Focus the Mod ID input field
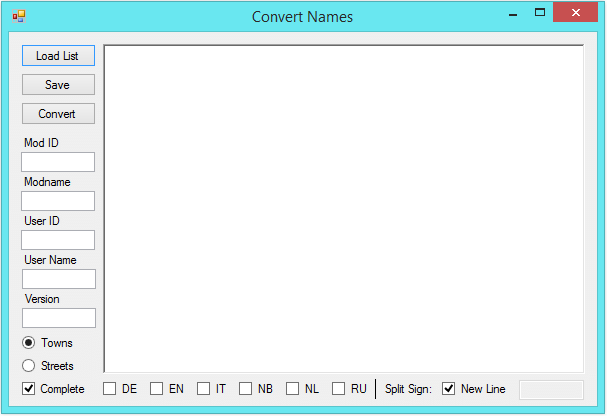 tap(58, 162)
